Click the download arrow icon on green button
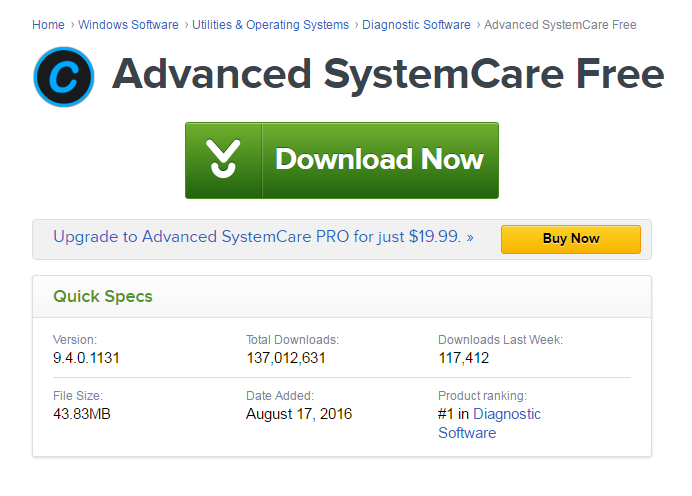This screenshot has width=692, height=496. (223, 158)
